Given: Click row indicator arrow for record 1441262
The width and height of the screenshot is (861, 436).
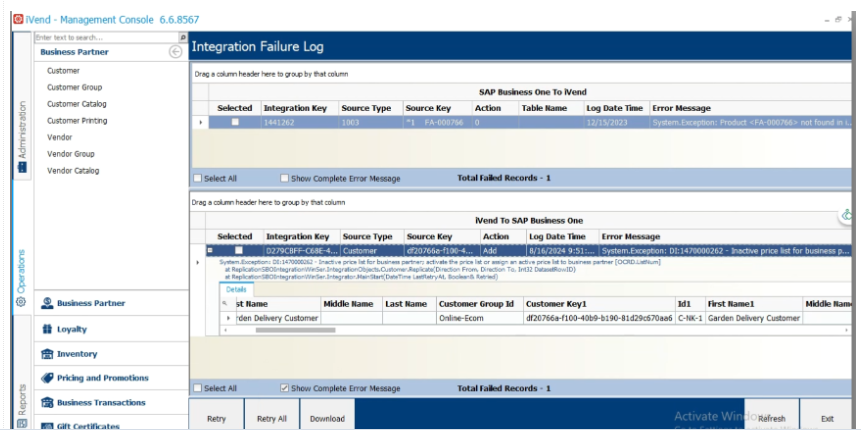Looking at the screenshot, I should click(200, 122).
